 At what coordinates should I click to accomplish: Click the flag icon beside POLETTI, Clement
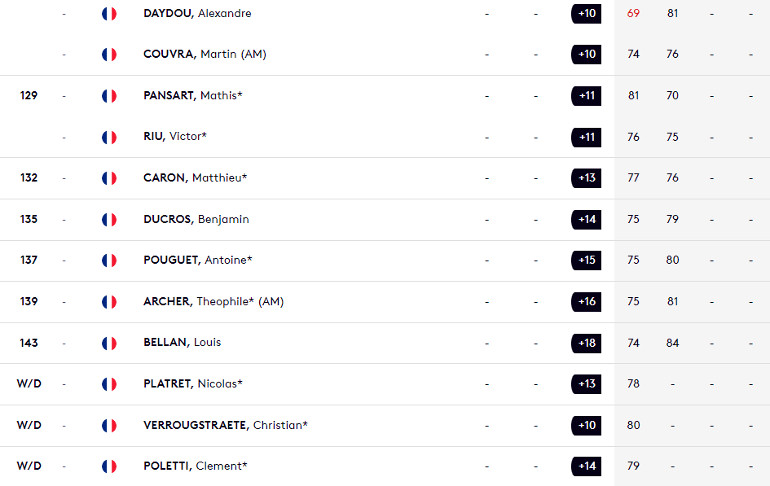[109, 466]
